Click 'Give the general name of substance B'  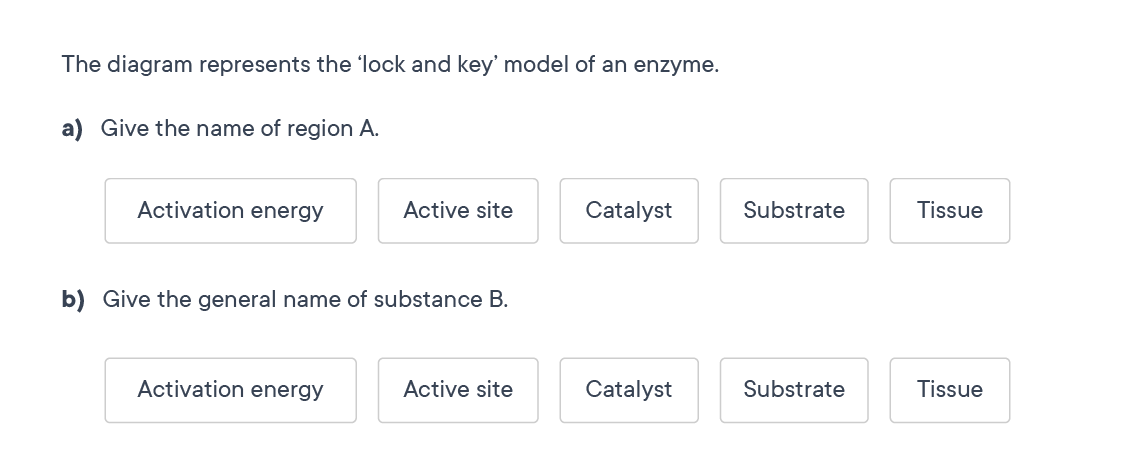(305, 300)
